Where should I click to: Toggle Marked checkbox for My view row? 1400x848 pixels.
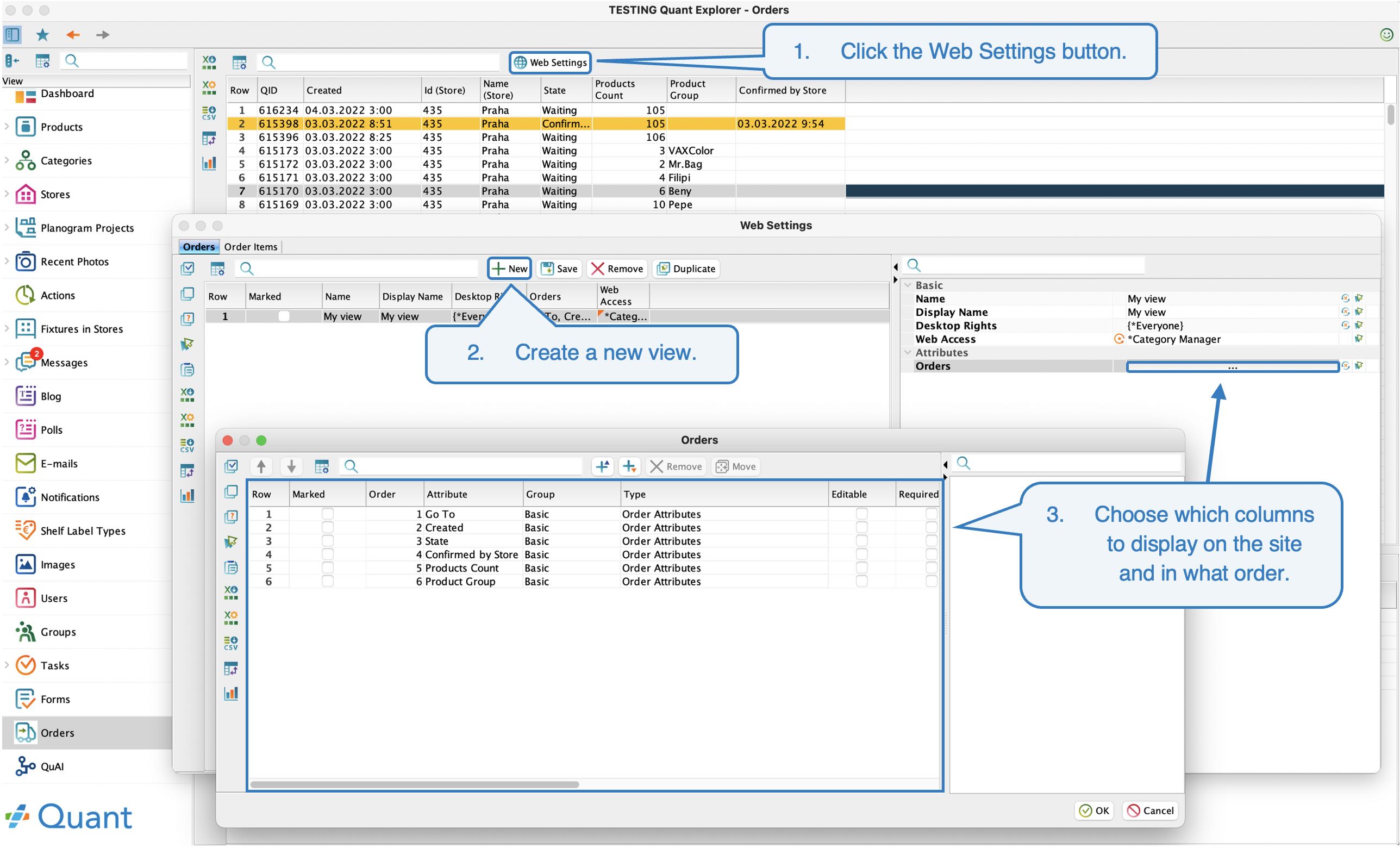point(284,316)
